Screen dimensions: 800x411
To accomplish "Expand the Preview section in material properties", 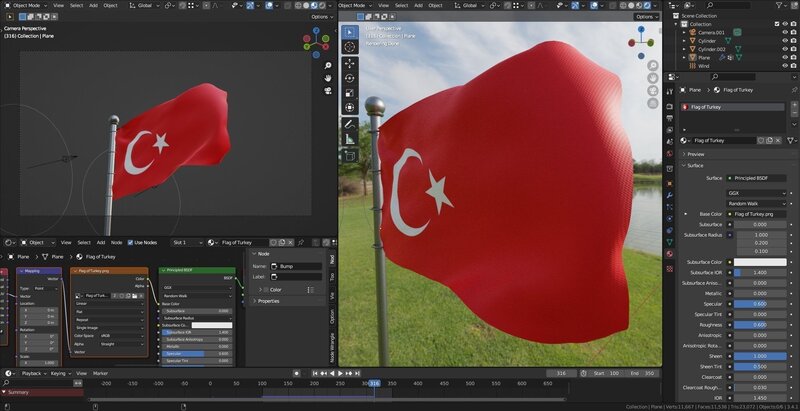I will pos(695,154).
